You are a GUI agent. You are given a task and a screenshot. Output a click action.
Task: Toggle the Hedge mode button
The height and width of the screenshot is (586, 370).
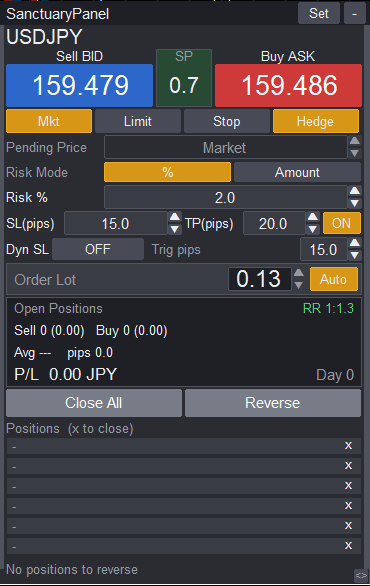316,121
